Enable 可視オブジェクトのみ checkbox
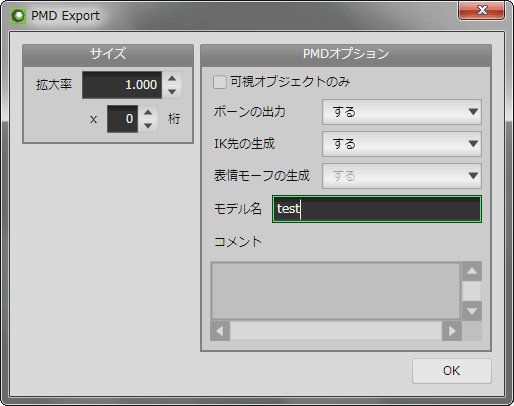Screen dimensions: 514x406 [220, 82]
